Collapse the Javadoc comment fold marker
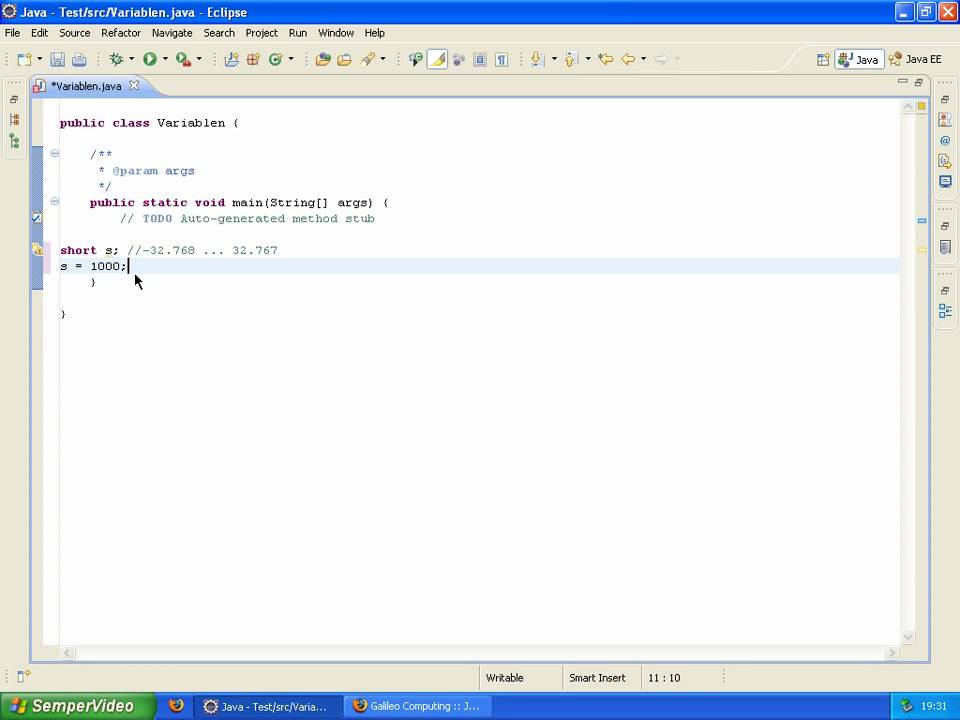 pyautogui.click(x=54, y=153)
